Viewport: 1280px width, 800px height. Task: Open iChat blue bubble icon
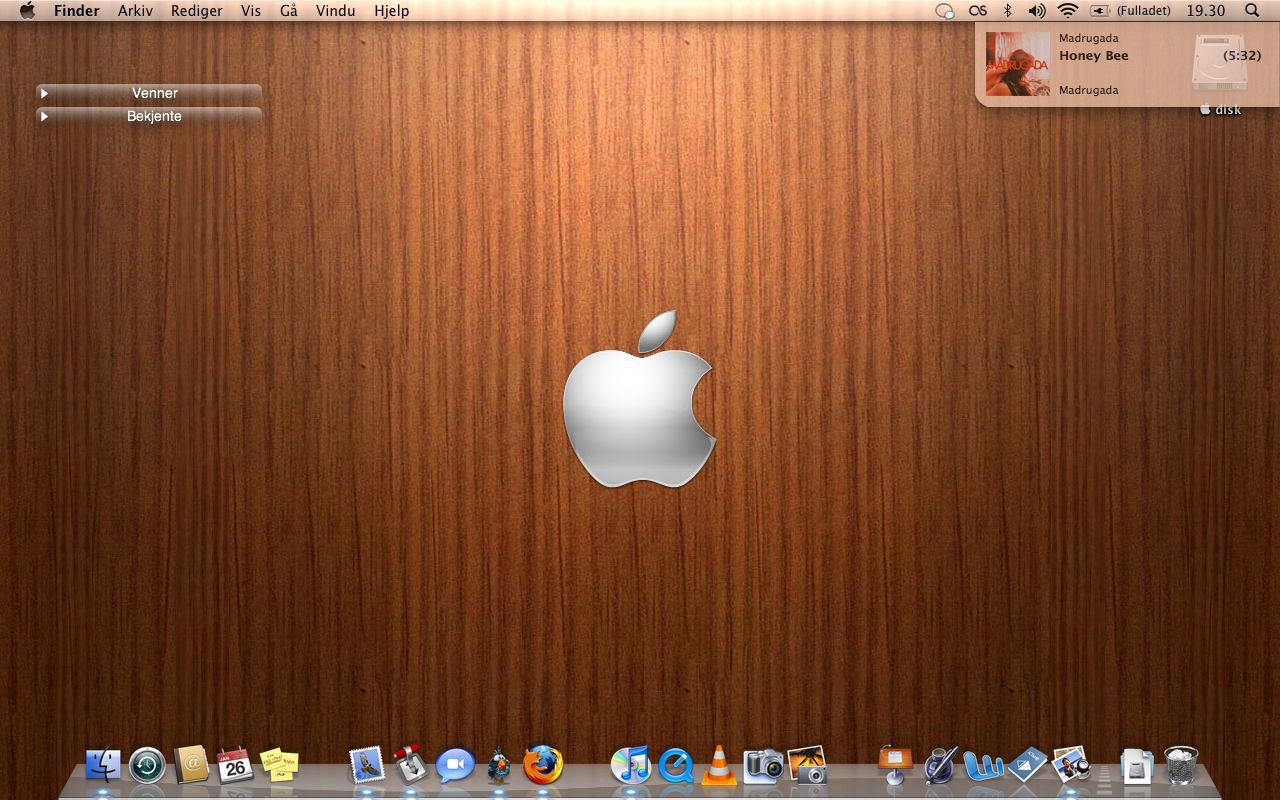tap(455, 765)
